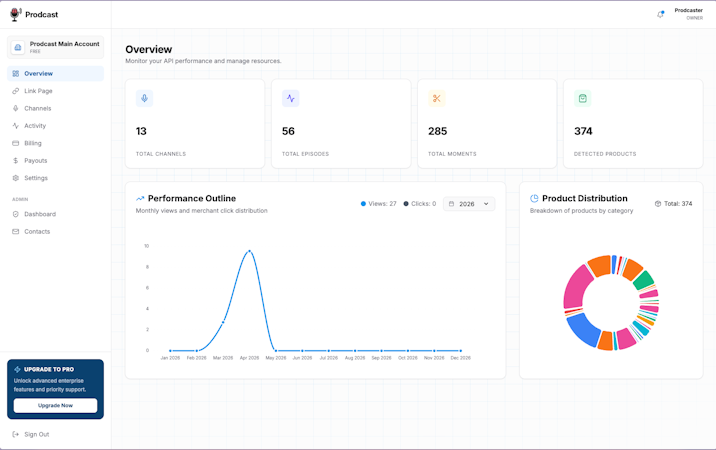Toggle the Views: 27 legend series

tap(379, 204)
